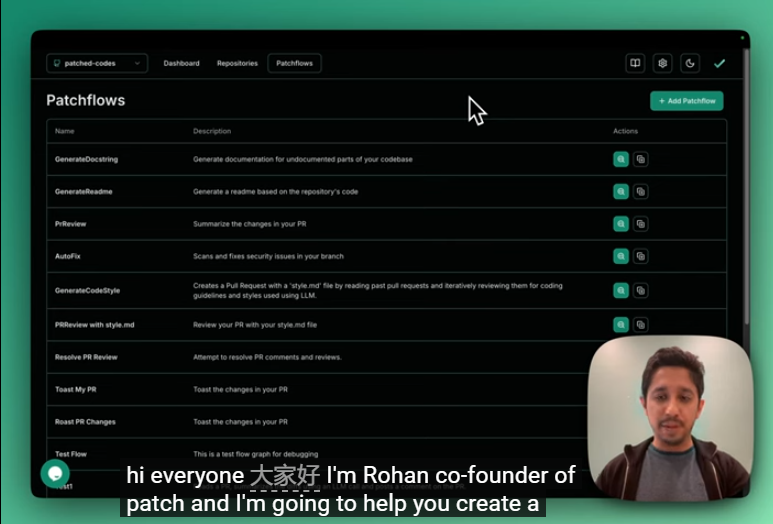Viewport: 773px width, 524px height.
Task: Select the Resolve PR Review row
Action: 86,357
